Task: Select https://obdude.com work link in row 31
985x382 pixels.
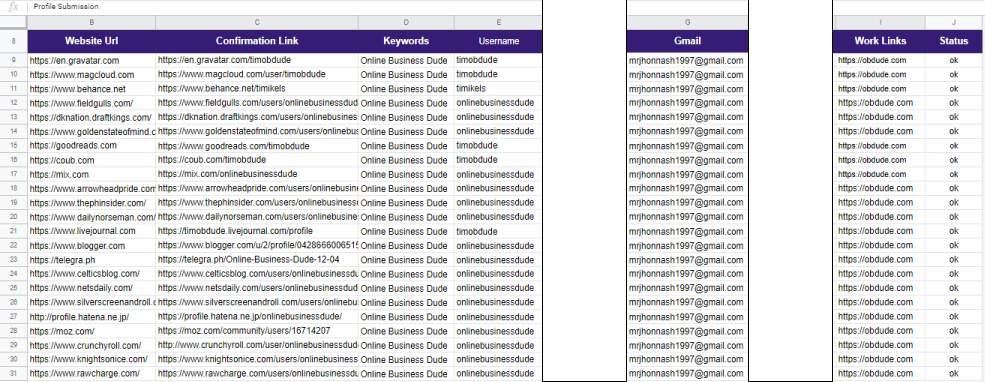Action: click(x=879, y=373)
